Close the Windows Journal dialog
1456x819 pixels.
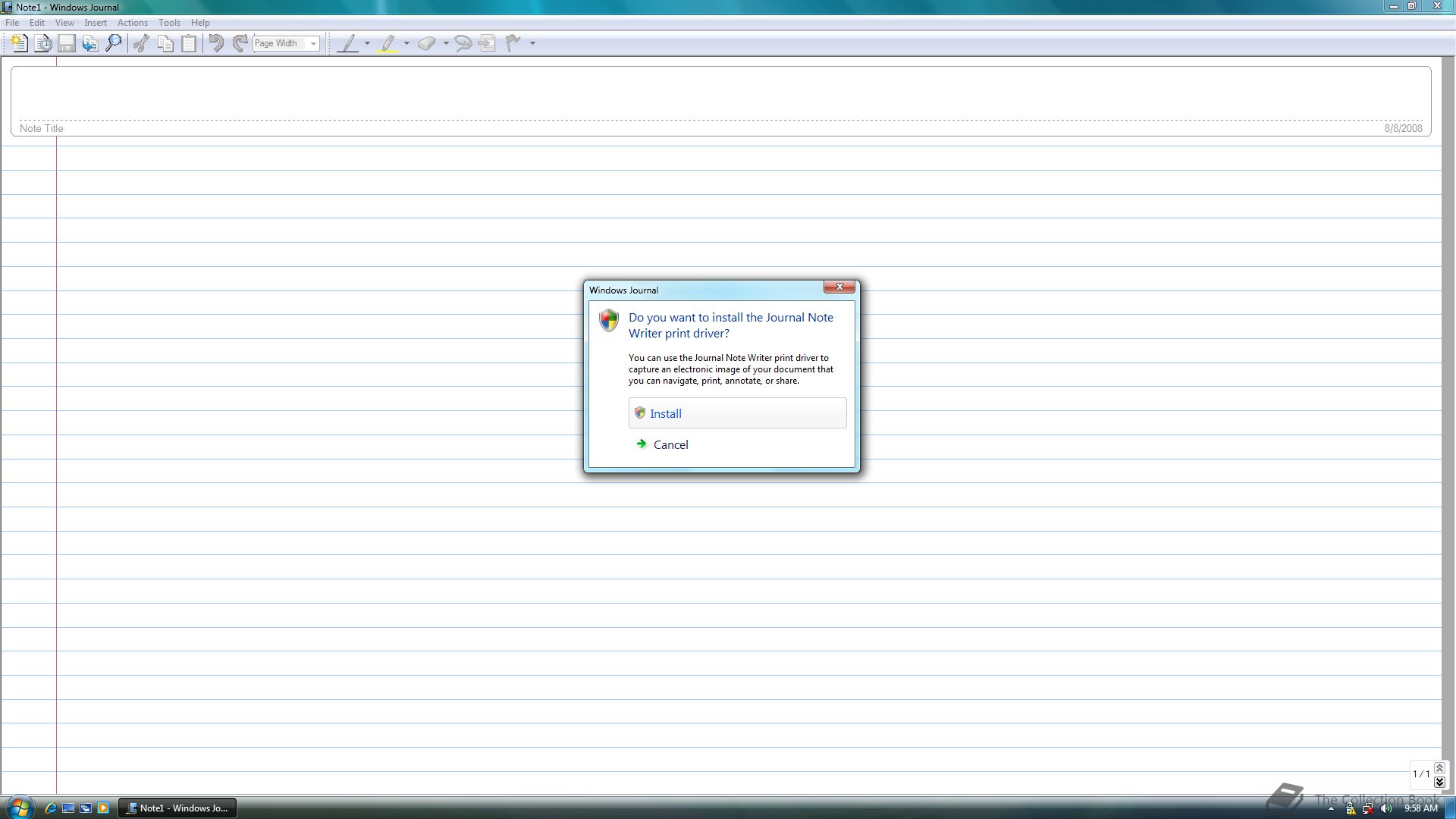tap(839, 287)
